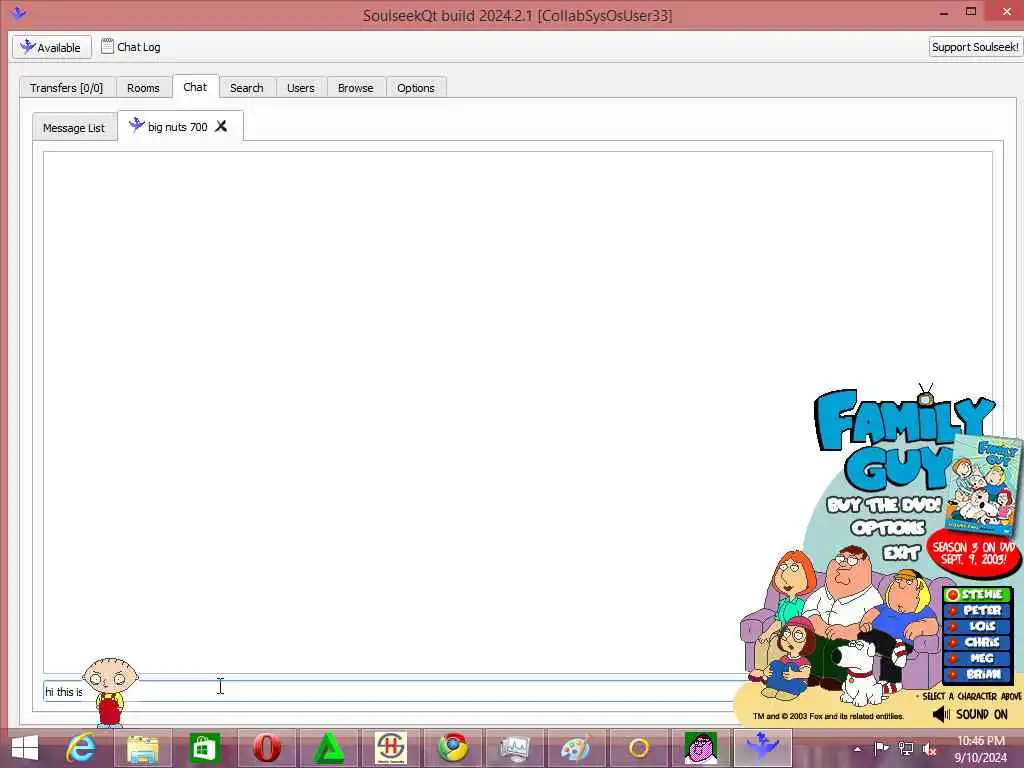This screenshot has width=1024, height=768.
Task: Click the green triangle taskbar icon
Action: [328, 748]
